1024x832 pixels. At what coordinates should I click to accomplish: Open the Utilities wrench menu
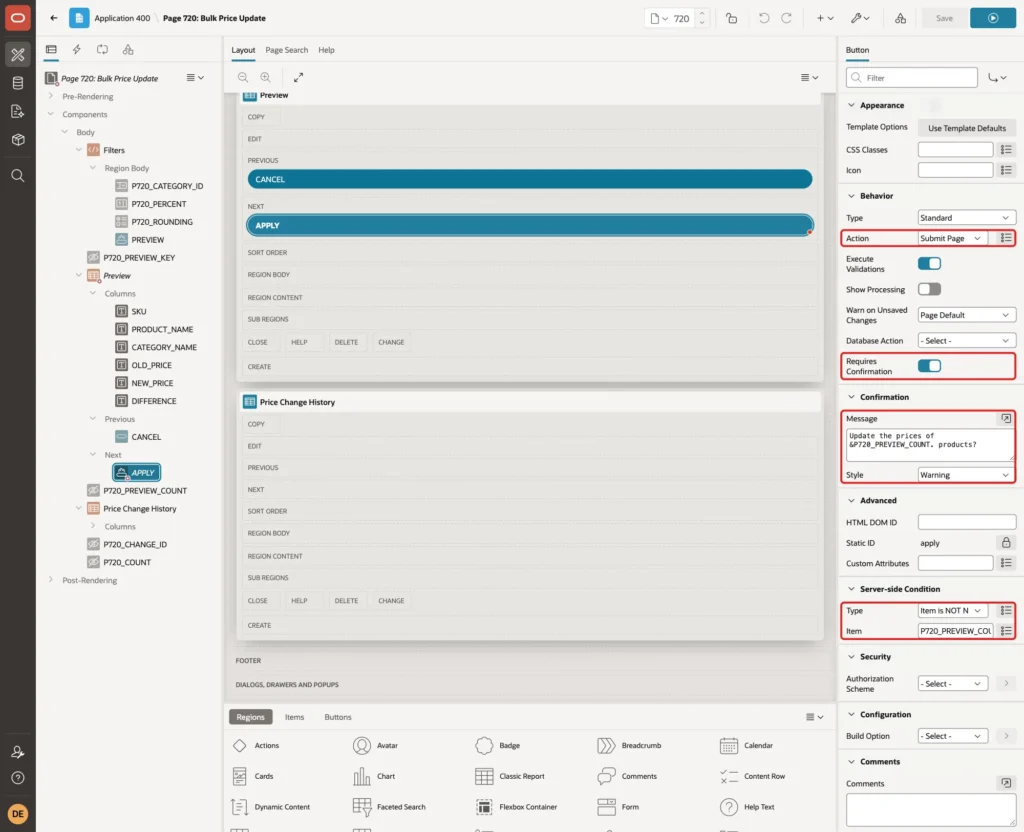point(860,18)
